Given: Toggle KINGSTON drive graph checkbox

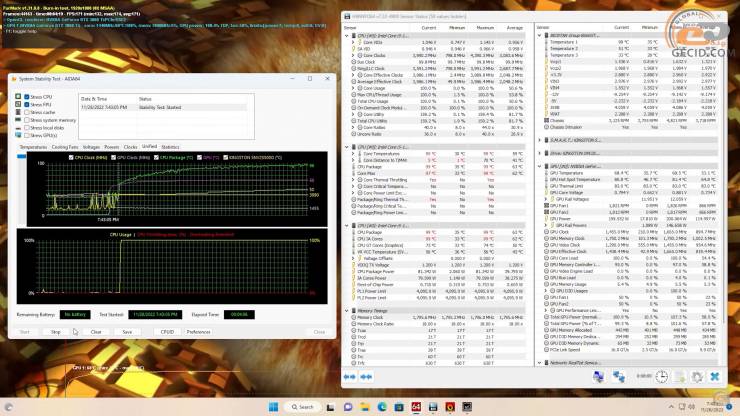Looking at the screenshot, I should [x=226, y=157].
